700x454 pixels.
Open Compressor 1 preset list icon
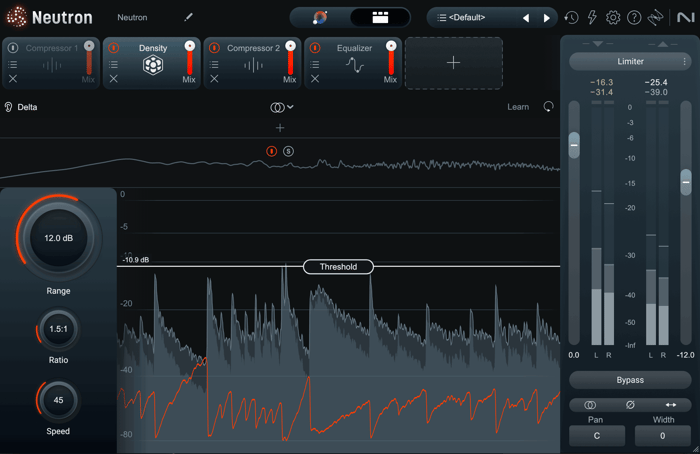click(x=13, y=65)
